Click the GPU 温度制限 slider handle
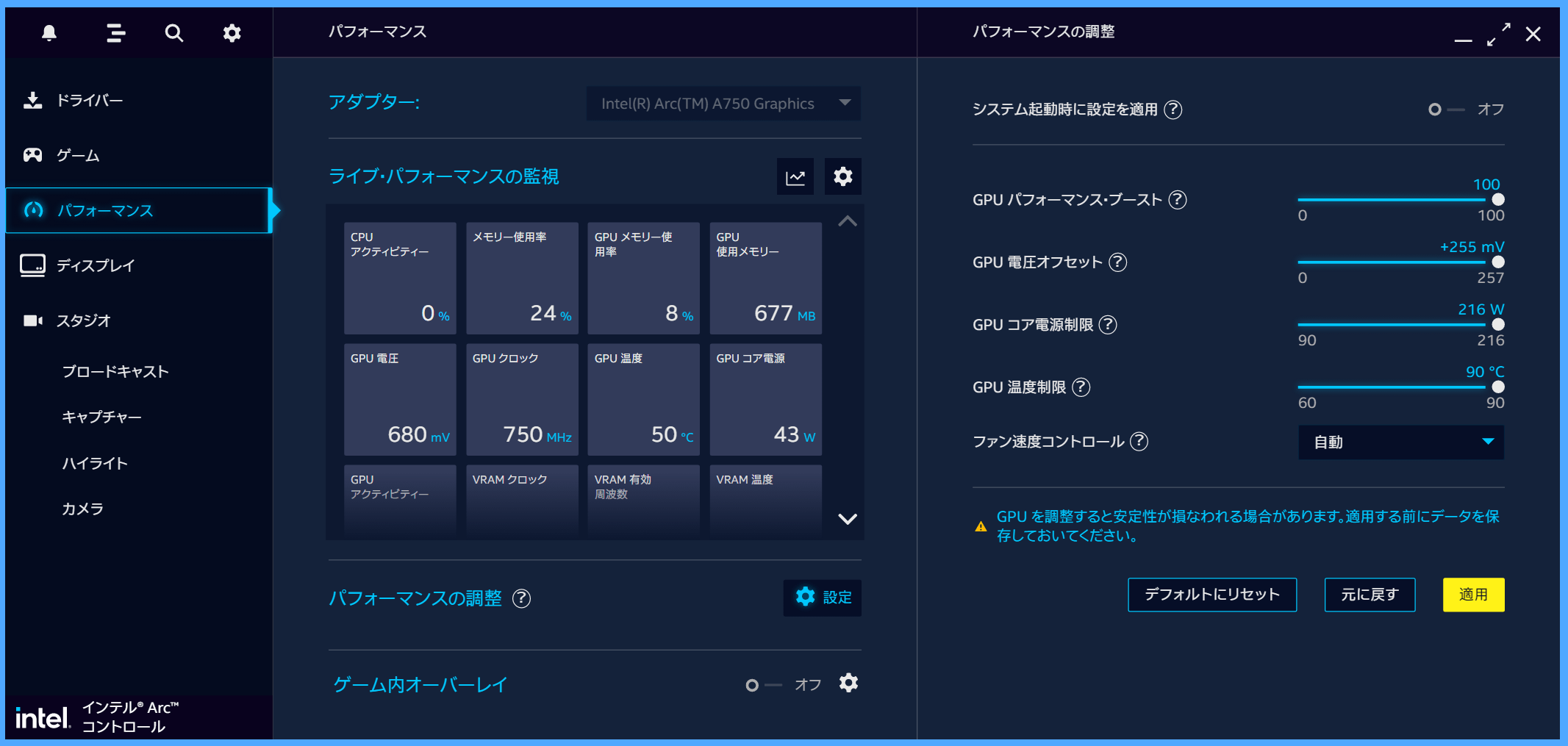This screenshot has width=1568, height=746. point(1498,387)
